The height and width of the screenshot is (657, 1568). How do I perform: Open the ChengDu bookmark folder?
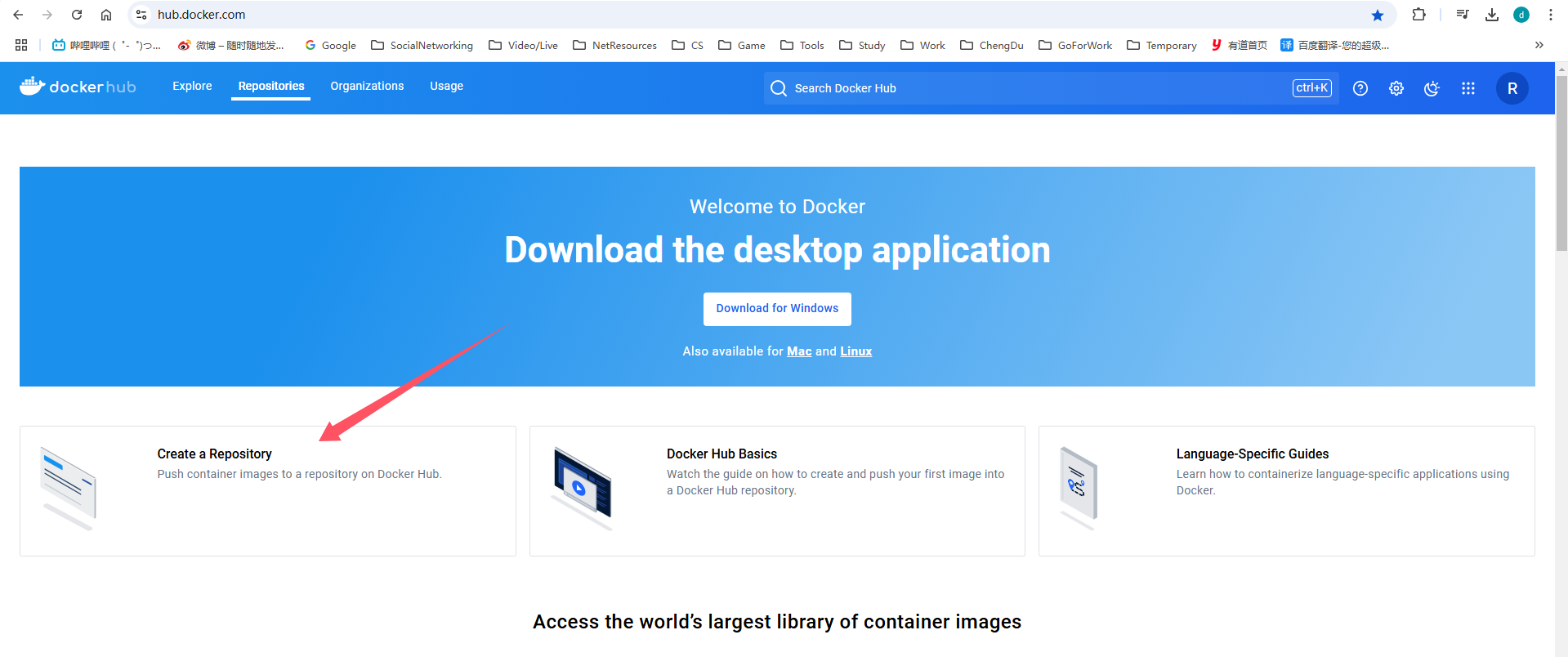(x=992, y=45)
